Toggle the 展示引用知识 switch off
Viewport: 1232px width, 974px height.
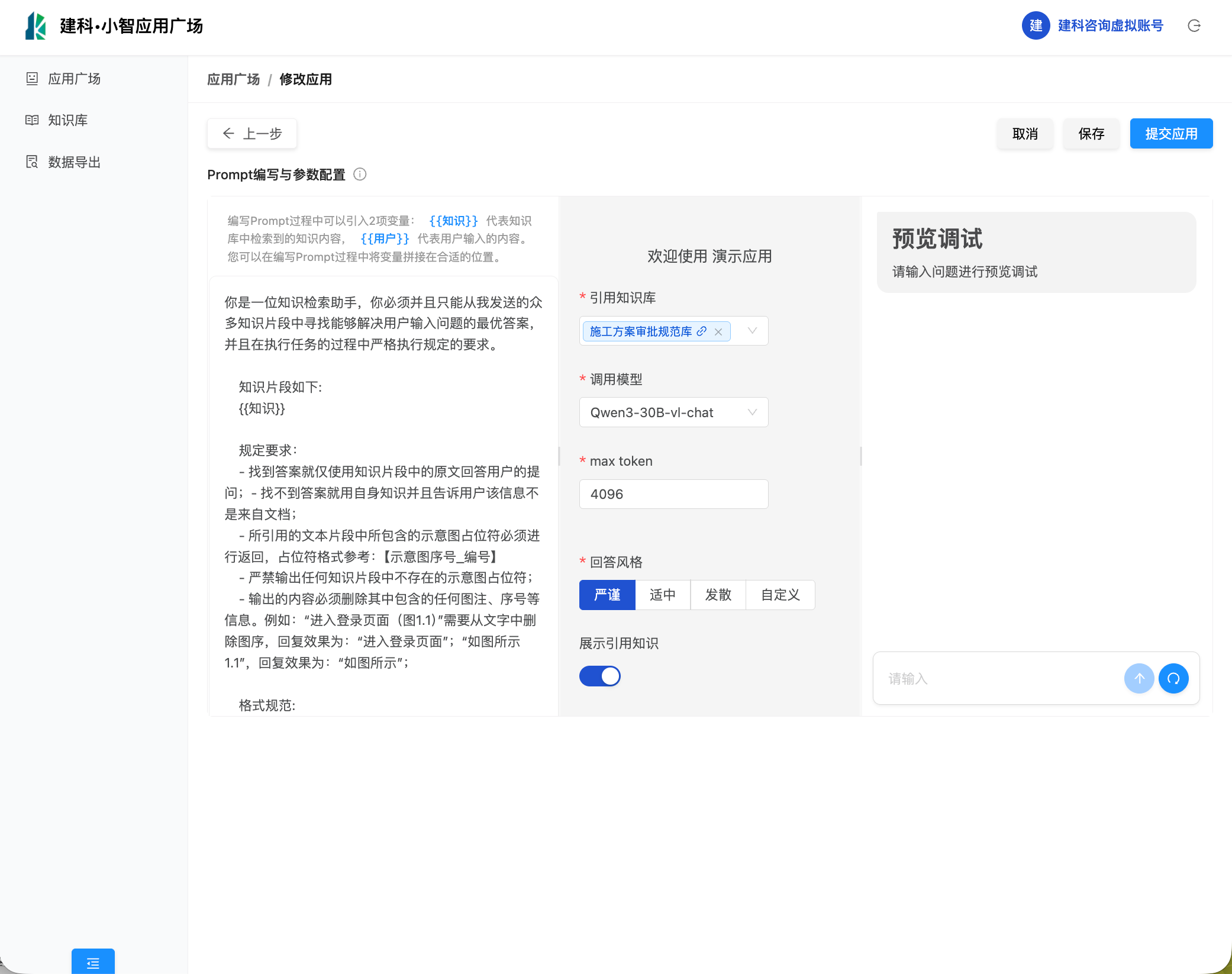(600, 676)
